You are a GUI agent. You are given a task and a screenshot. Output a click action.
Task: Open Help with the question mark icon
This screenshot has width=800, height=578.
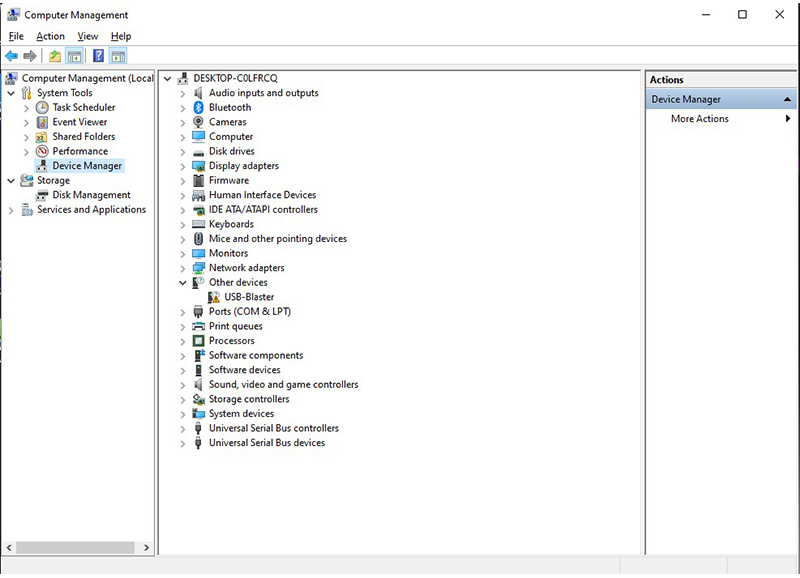coord(98,56)
